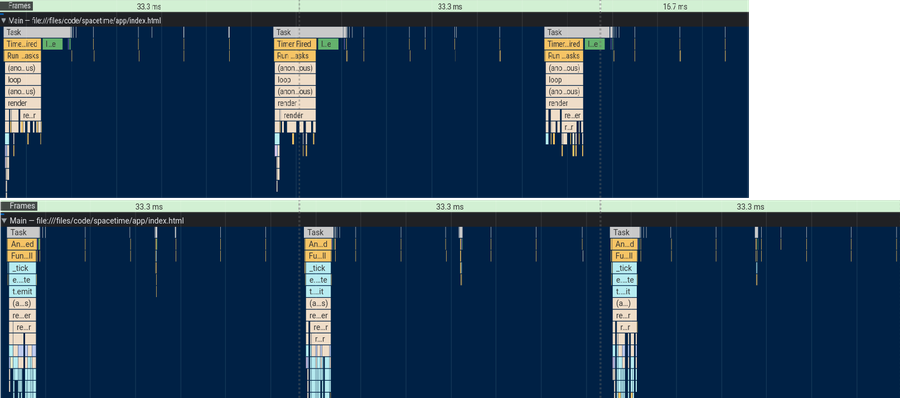Select the third Task bar in bottom timeline
Viewport: 900px width, 398px height.
point(626,233)
